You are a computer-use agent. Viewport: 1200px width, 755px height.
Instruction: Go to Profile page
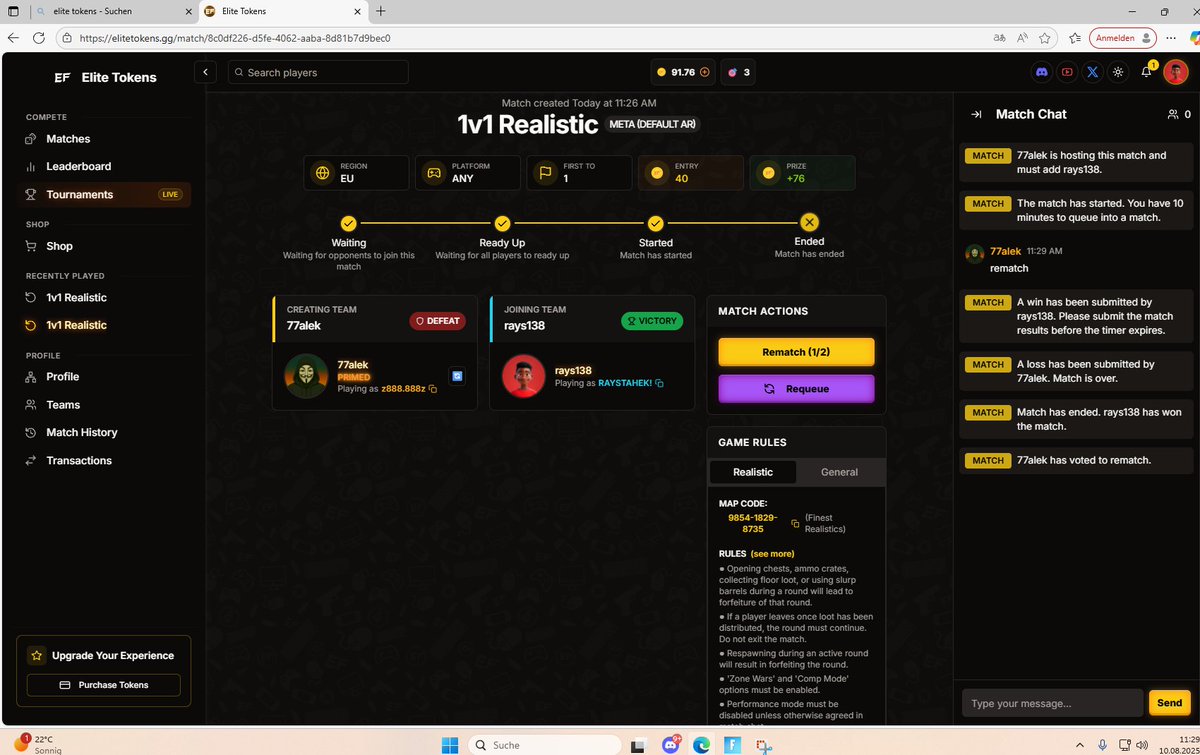[x=62, y=376]
